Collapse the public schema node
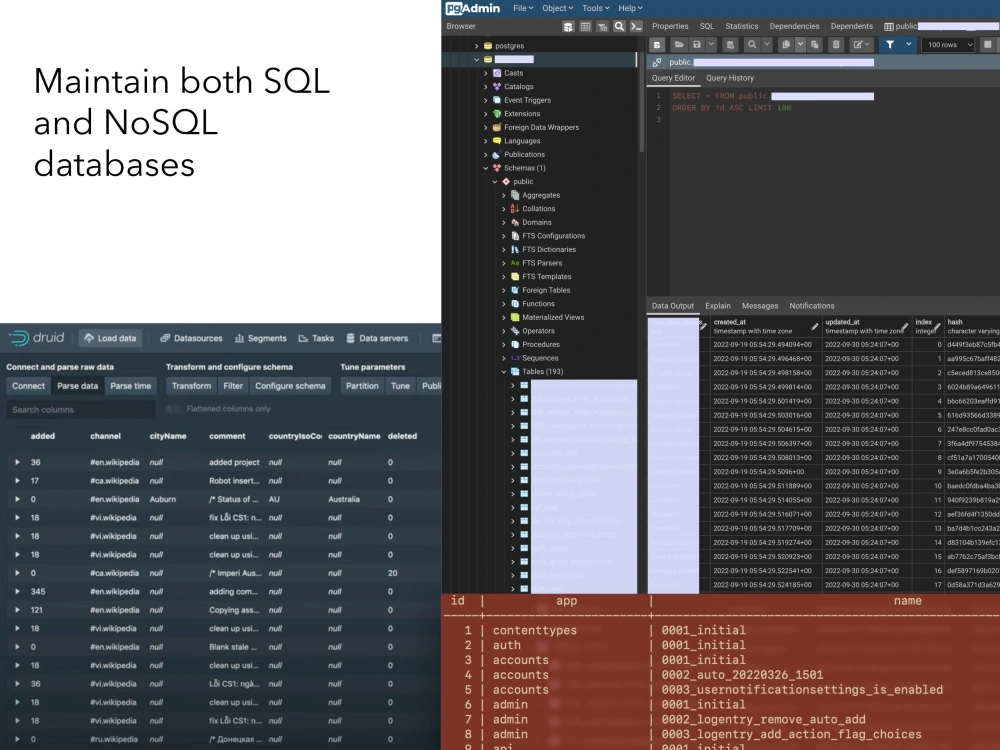 click(494, 182)
